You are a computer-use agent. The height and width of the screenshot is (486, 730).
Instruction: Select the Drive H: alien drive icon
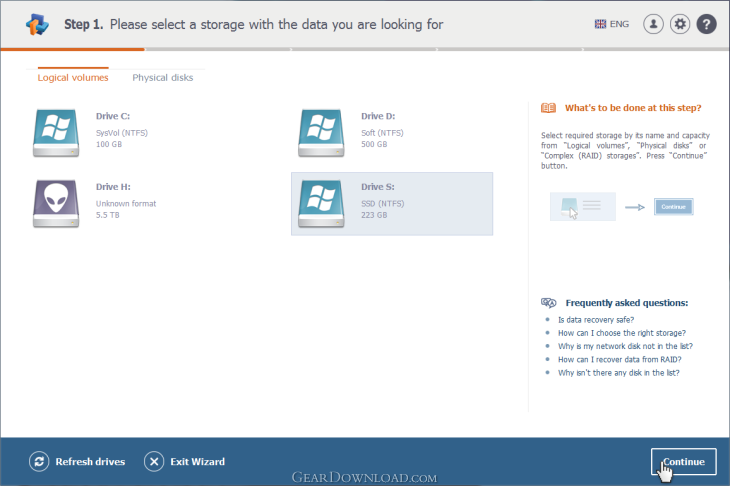[56, 203]
